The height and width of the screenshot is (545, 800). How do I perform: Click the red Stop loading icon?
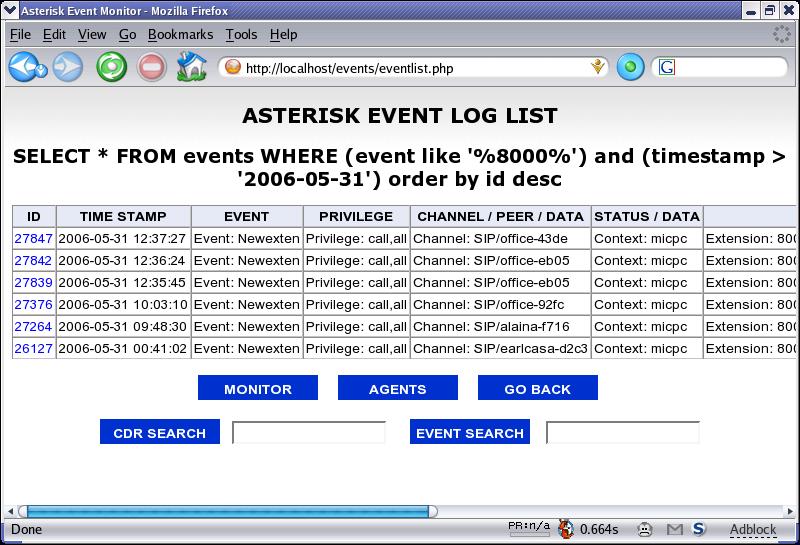click(151, 68)
